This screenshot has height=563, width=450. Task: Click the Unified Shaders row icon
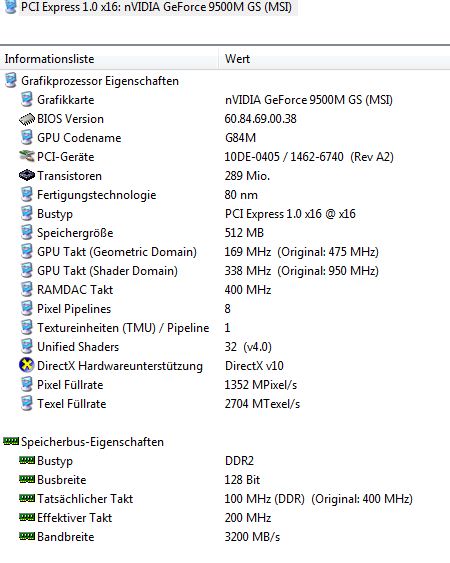point(27,347)
